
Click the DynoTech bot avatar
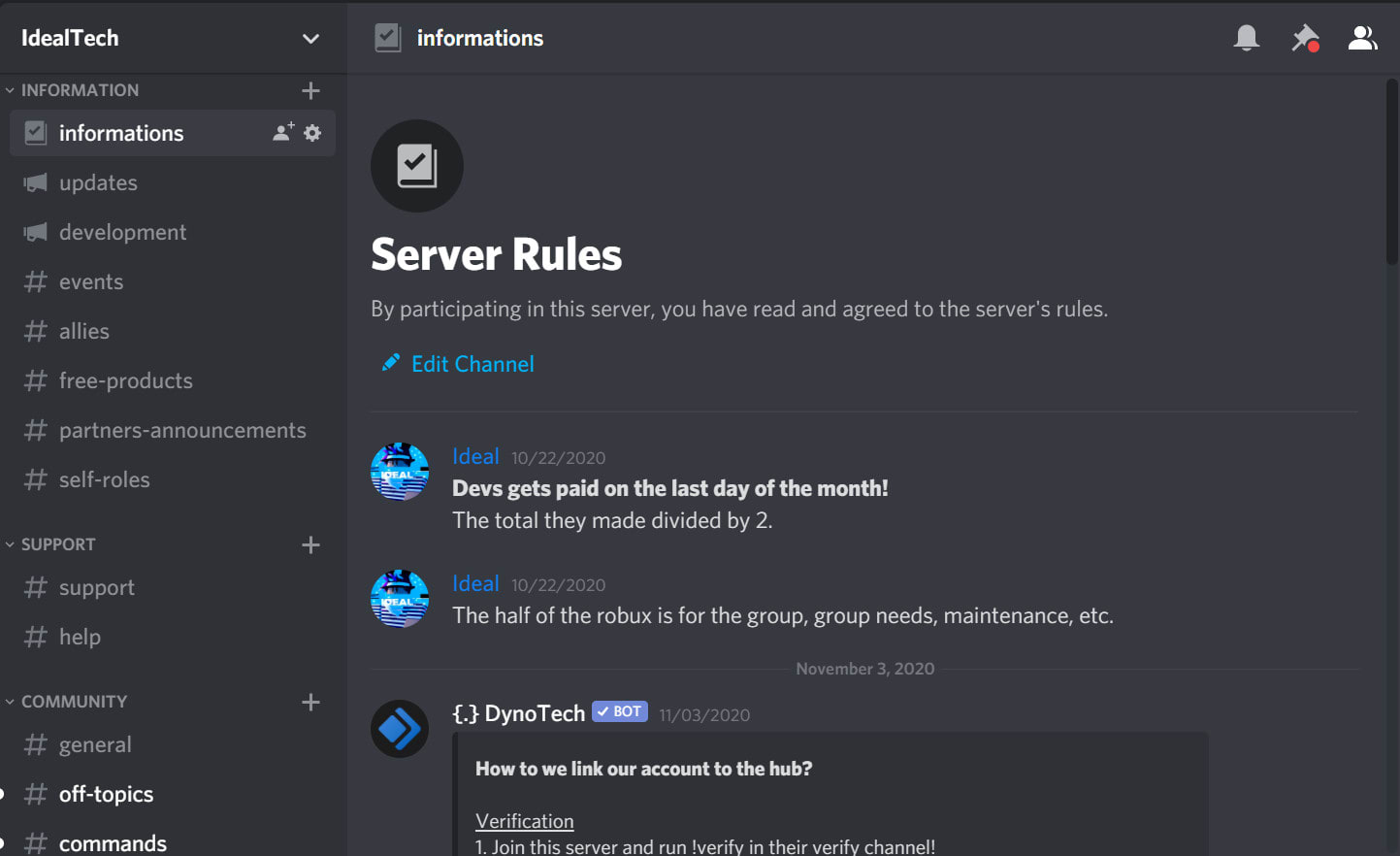[x=400, y=728]
